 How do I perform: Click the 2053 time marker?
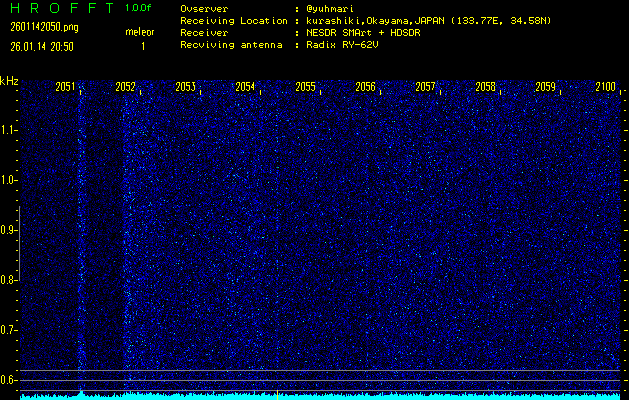tap(185, 87)
